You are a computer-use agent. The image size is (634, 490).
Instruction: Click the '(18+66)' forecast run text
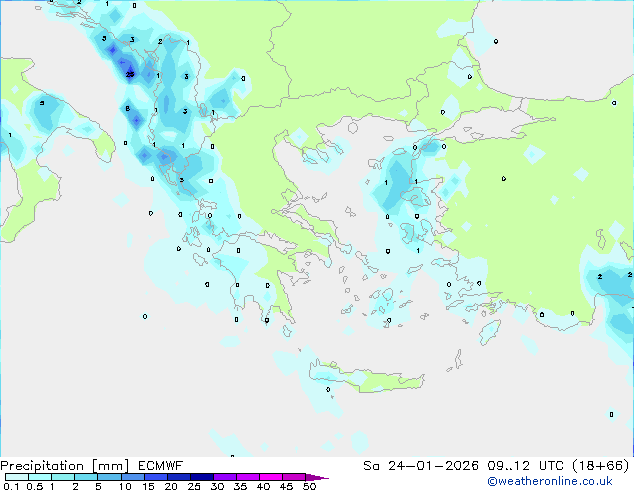[601, 466]
